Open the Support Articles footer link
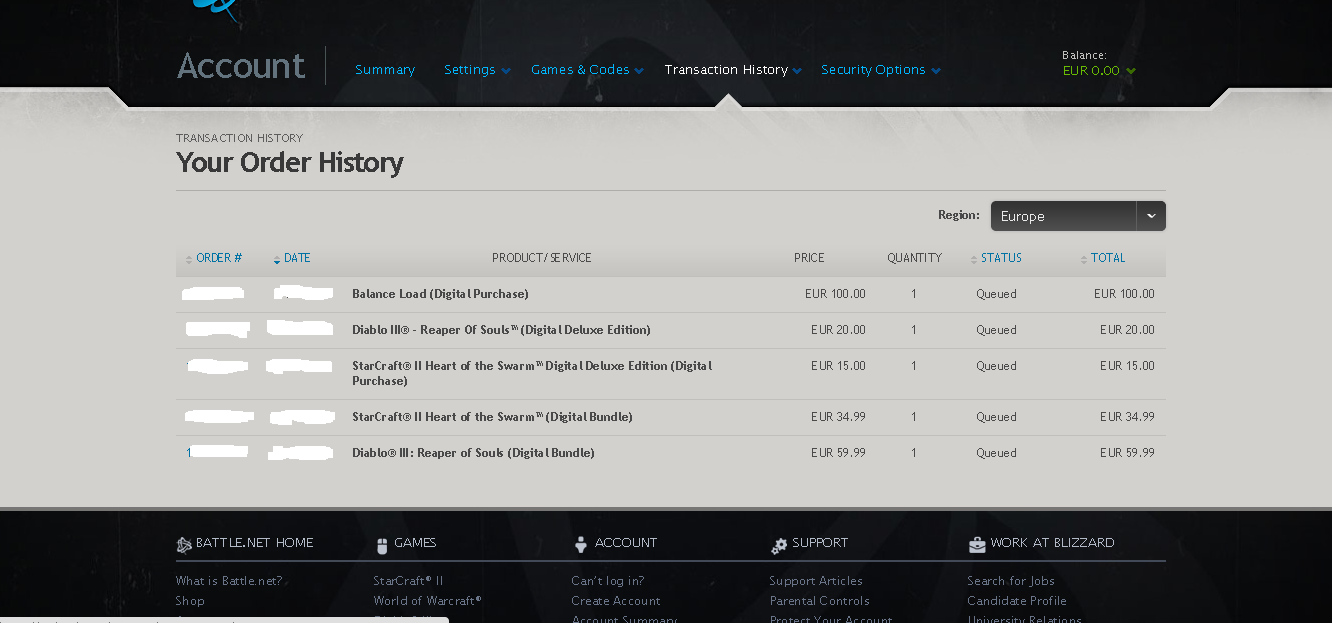Screen dimensions: 1332x623 pos(816,581)
